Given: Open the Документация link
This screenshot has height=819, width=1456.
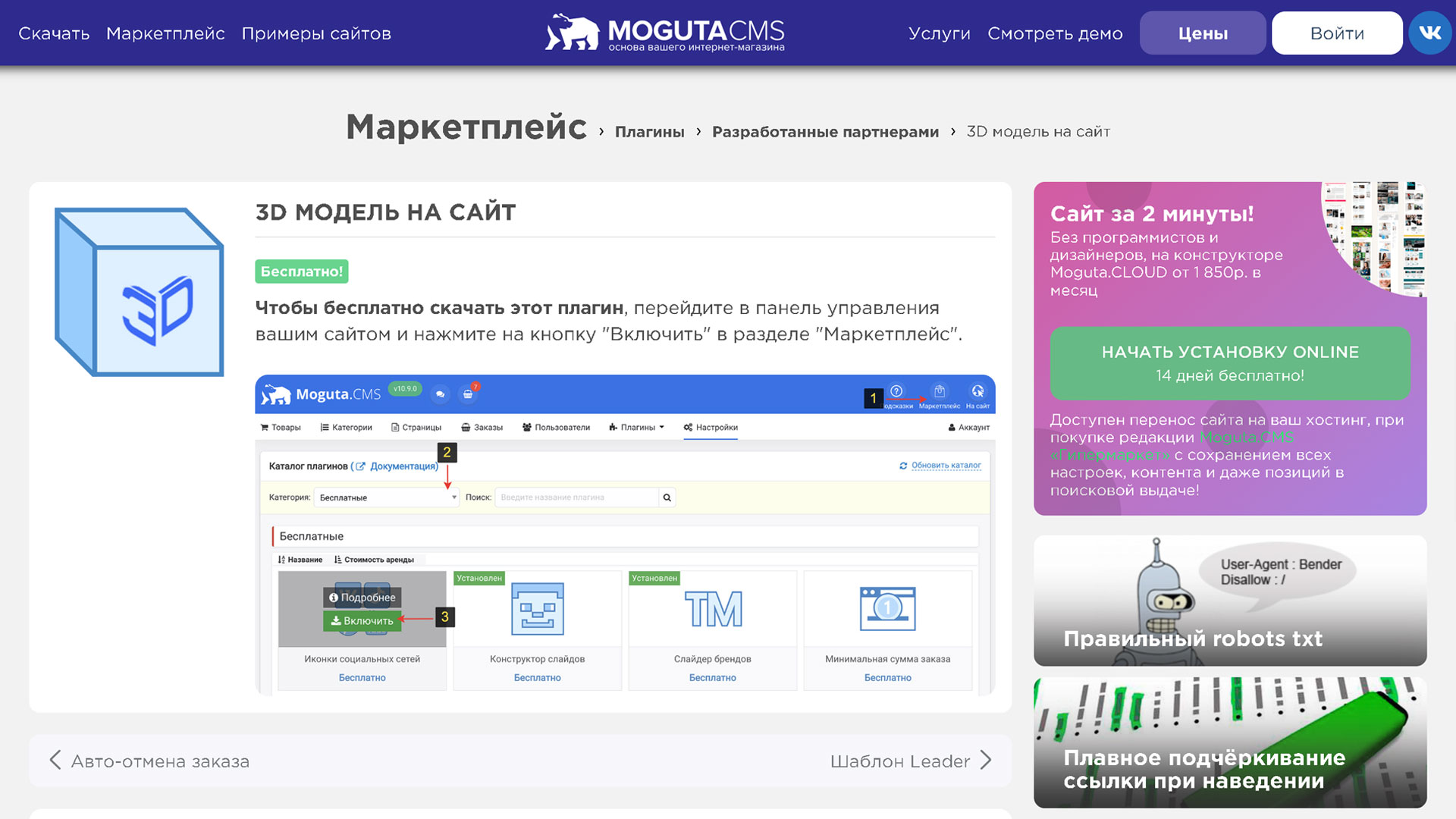Looking at the screenshot, I should coord(404,466).
